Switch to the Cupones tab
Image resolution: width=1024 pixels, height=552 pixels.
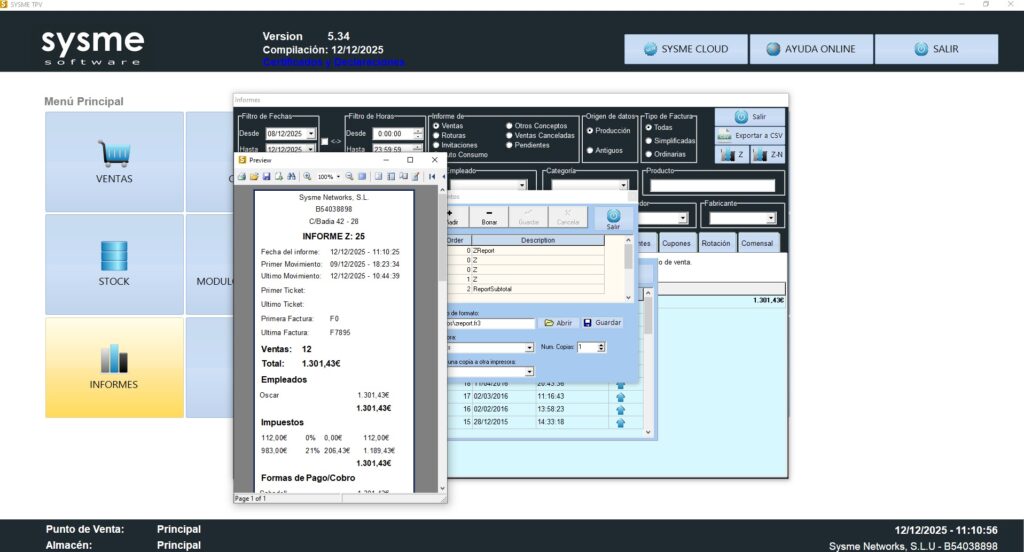(x=676, y=243)
